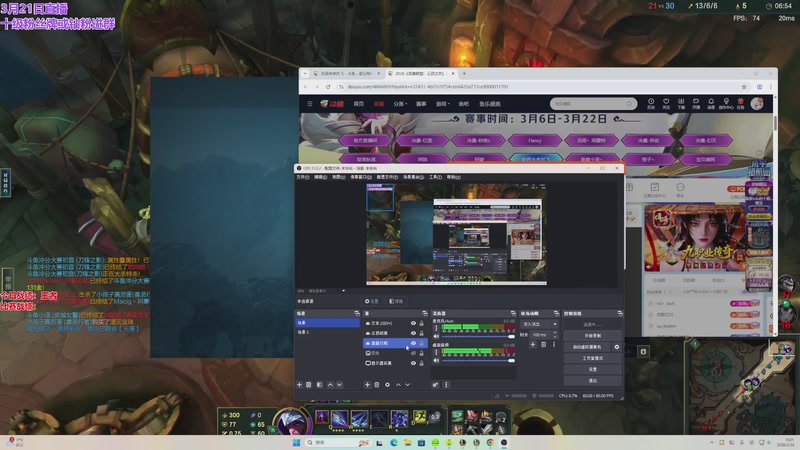
Task: Open OBS Edit menu
Action: (x=320, y=177)
